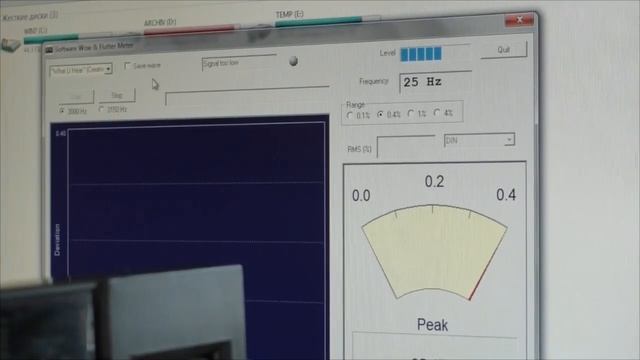
Task: Click the Quit button
Action: [x=504, y=50]
